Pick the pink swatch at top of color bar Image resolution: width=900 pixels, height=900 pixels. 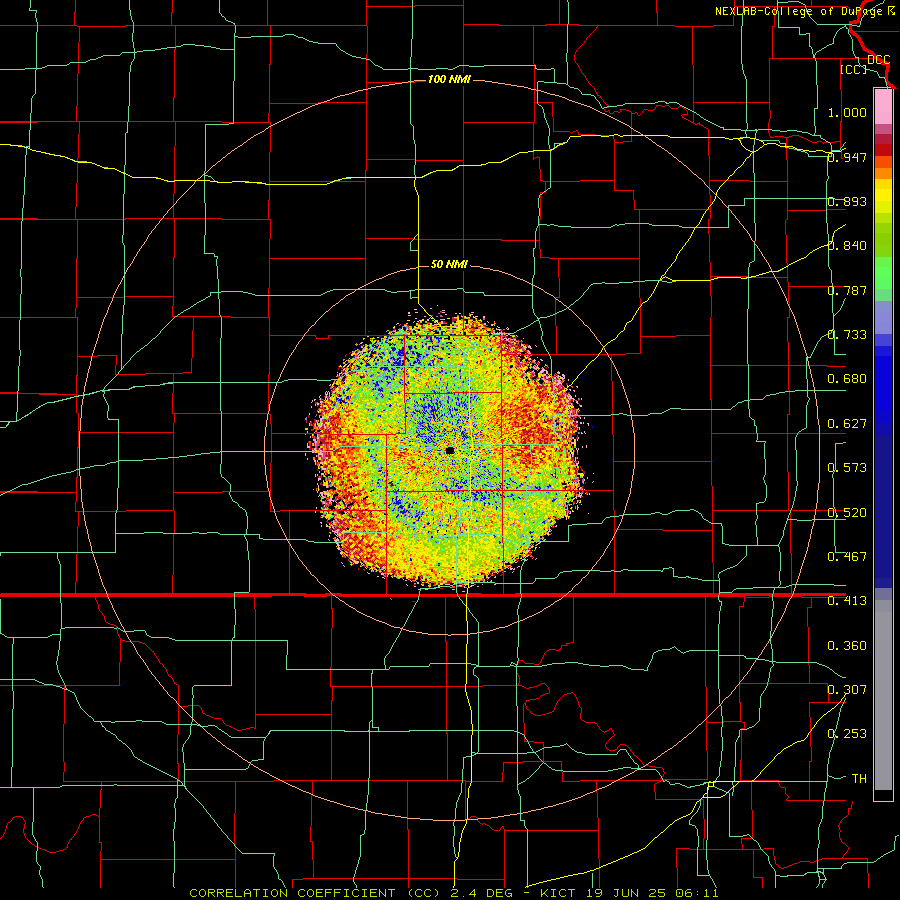point(883,106)
